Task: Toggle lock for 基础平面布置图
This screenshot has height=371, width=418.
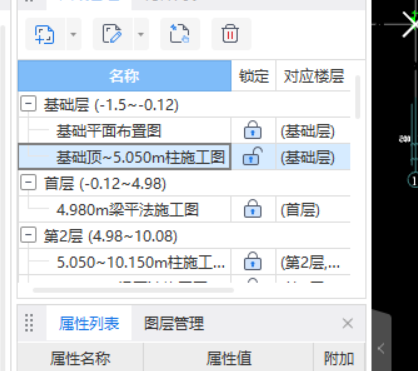Action: click(253, 130)
